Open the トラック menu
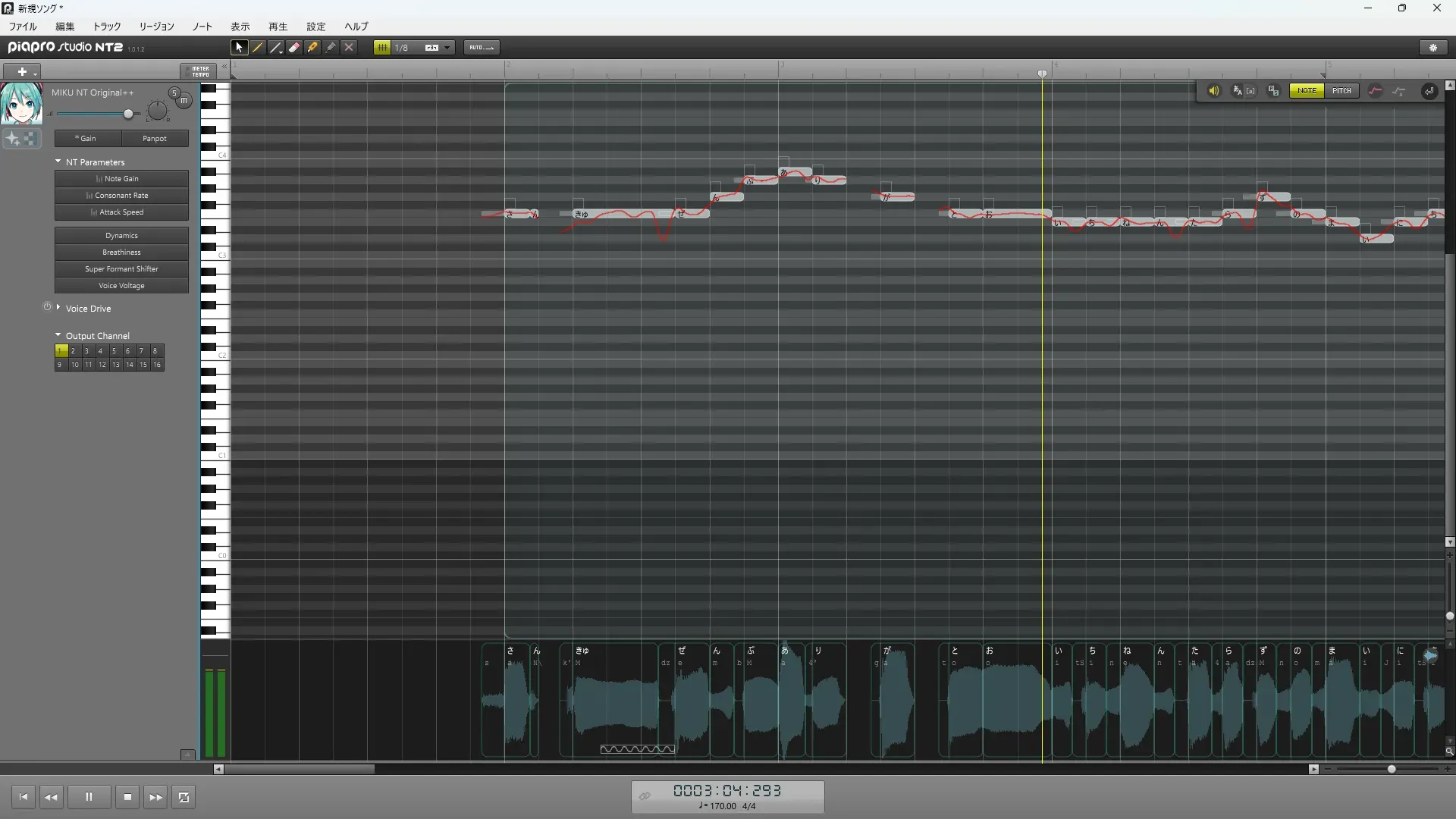The image size is (1456, 819). pyautogui.click(x=107, y=27)
